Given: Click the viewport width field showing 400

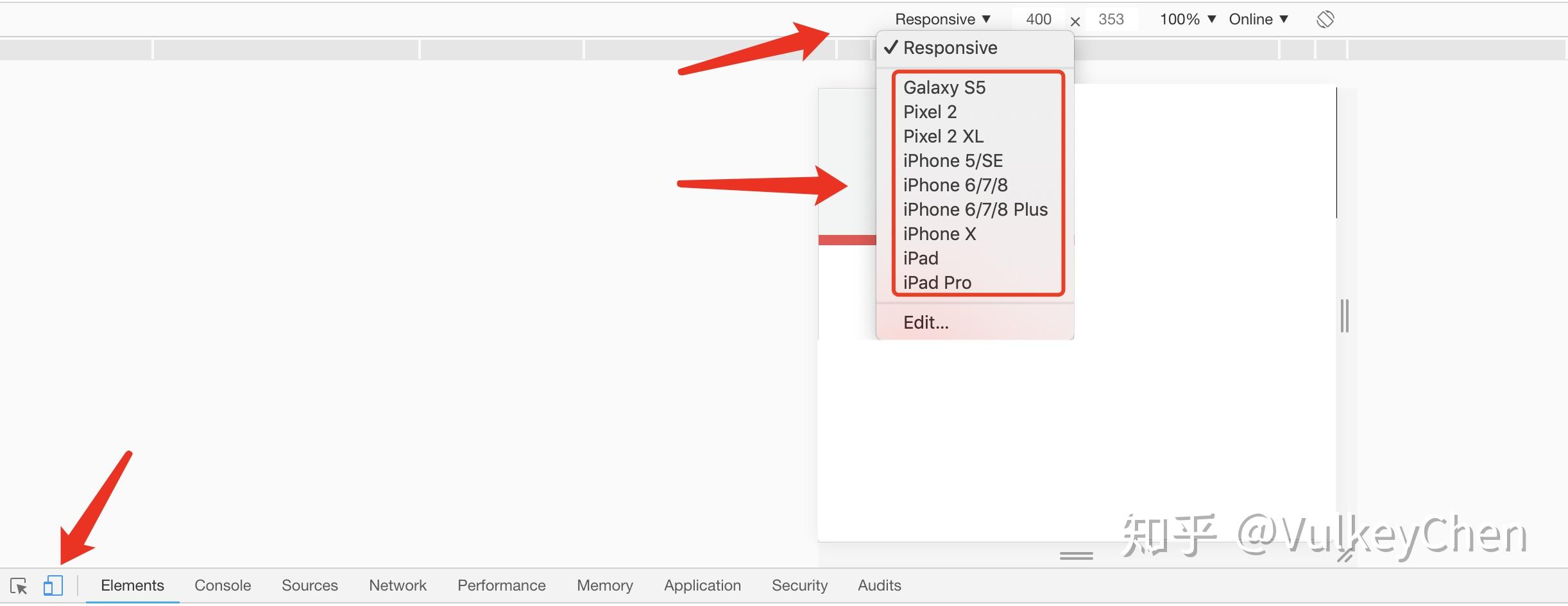Looking at the screenshot, I should 1038,19.
